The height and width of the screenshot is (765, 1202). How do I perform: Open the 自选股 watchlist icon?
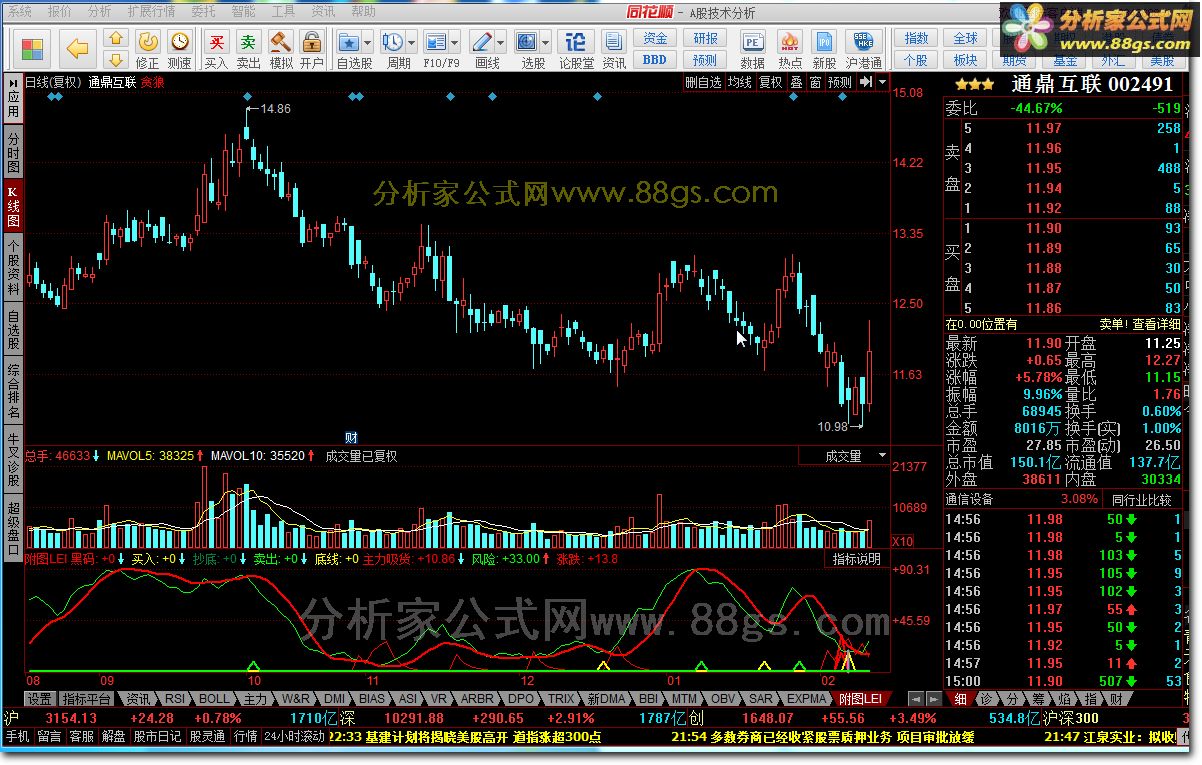(x=349, y=42)
